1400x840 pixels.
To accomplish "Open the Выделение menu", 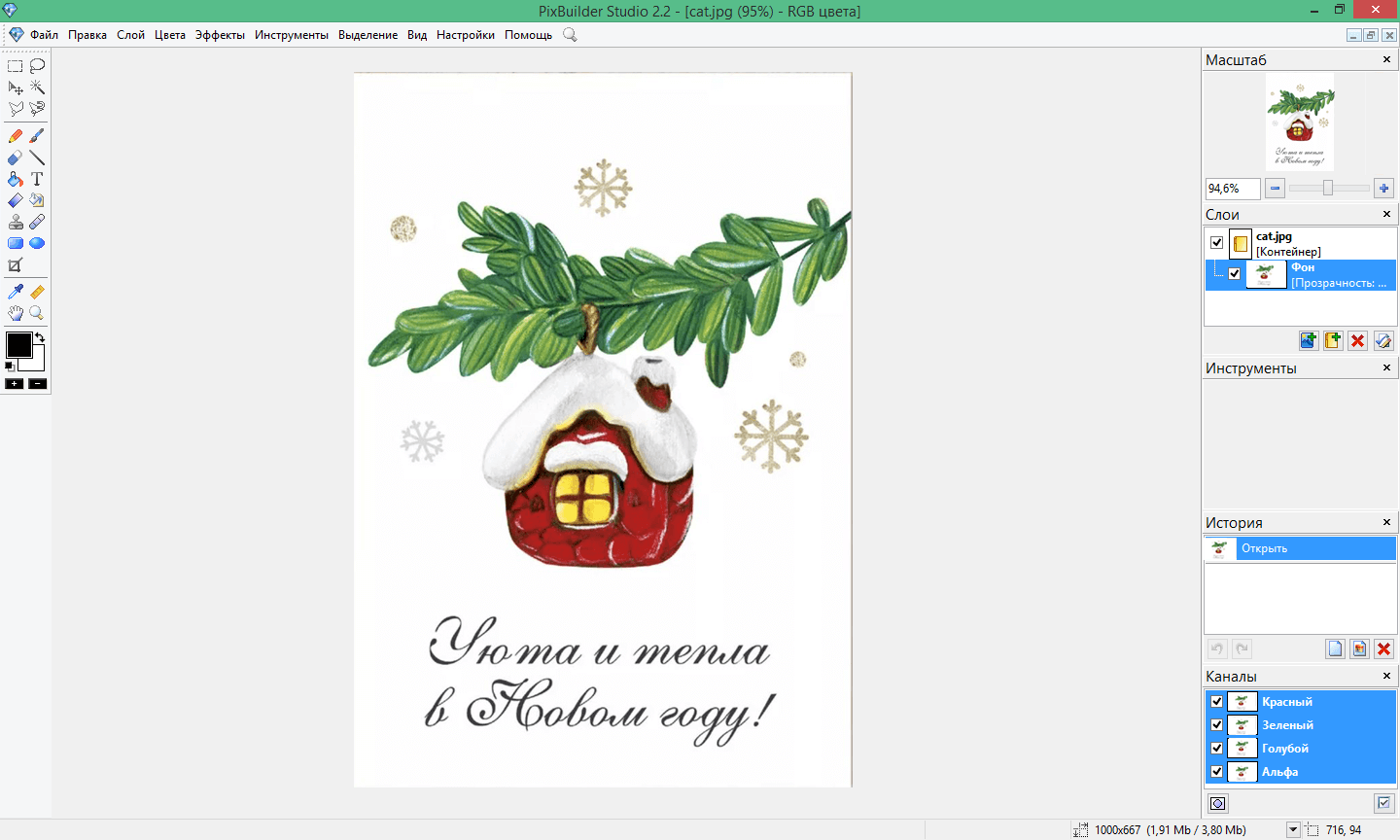I will (x=367, y=35).
